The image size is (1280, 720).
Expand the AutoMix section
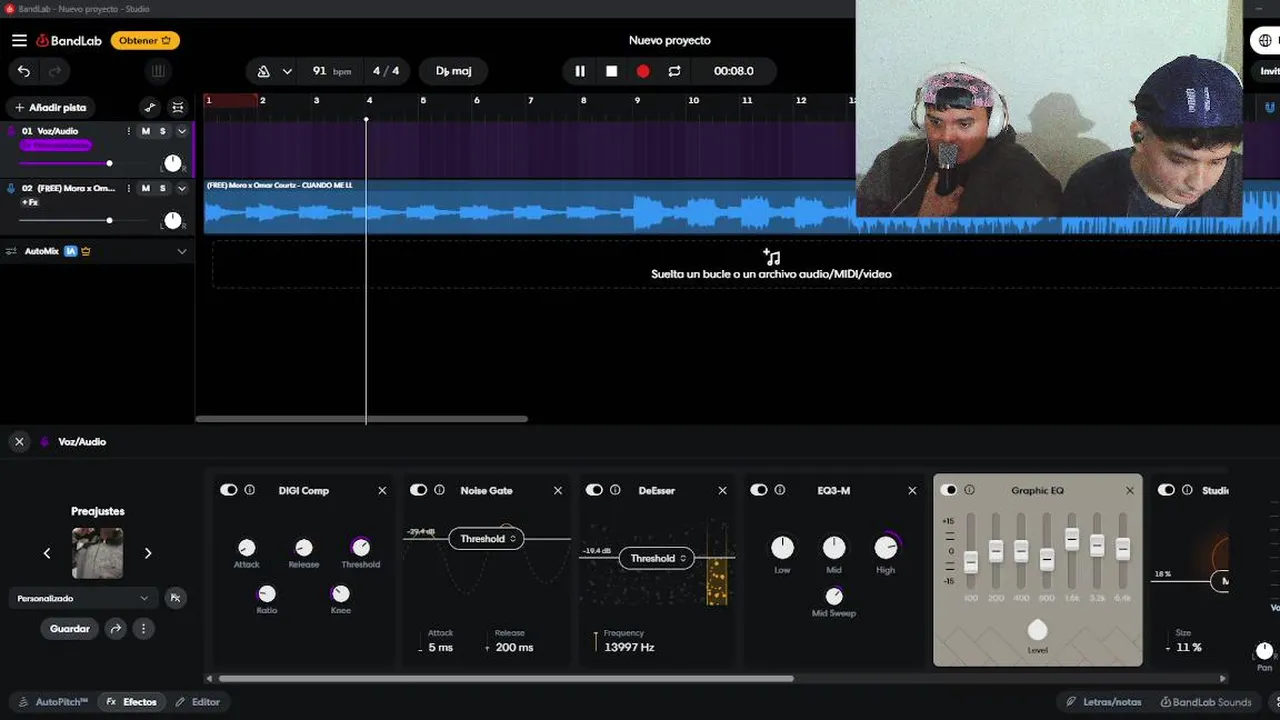(x=182, y=251)
